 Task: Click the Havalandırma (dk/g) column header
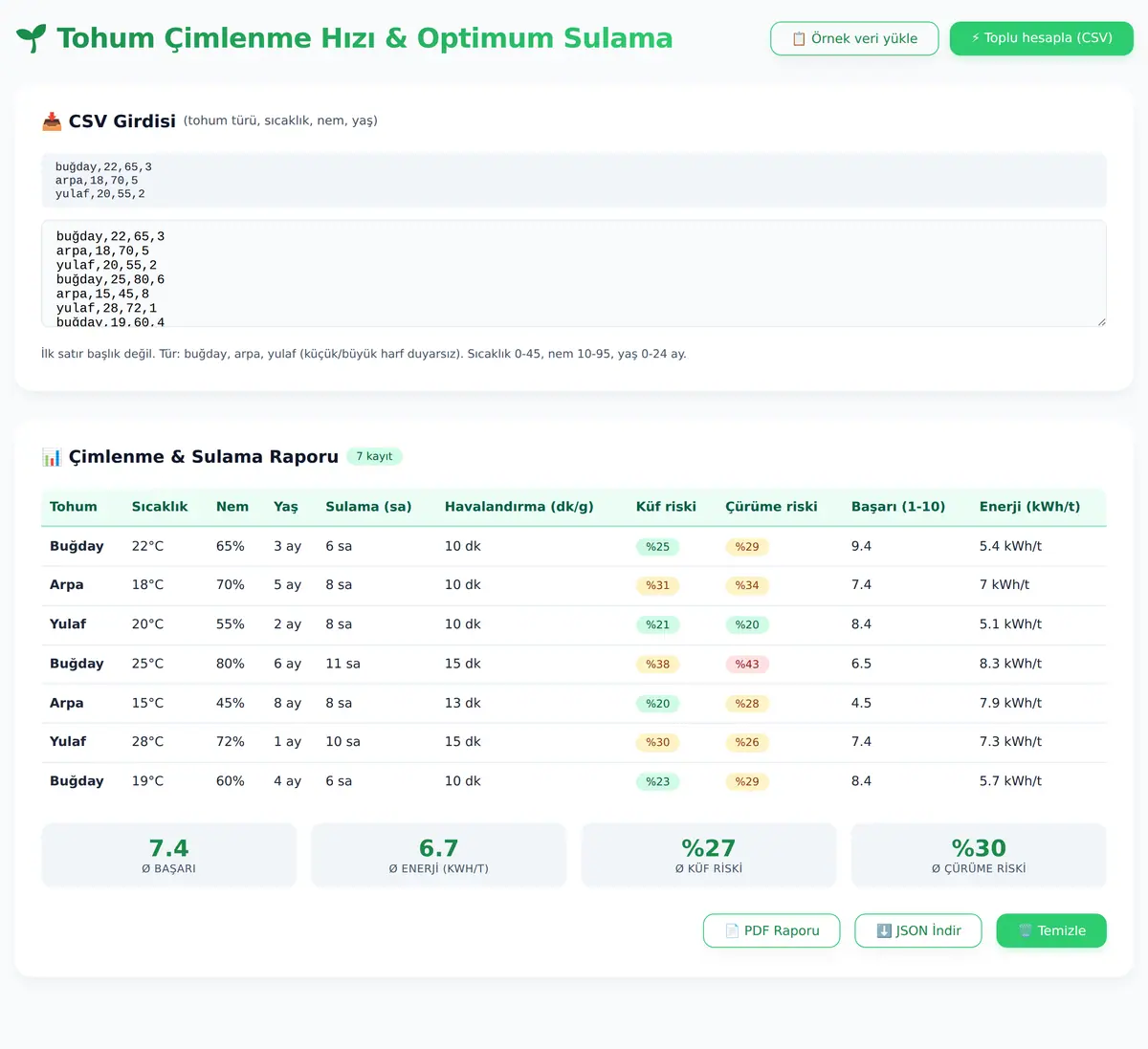point(519,507)
